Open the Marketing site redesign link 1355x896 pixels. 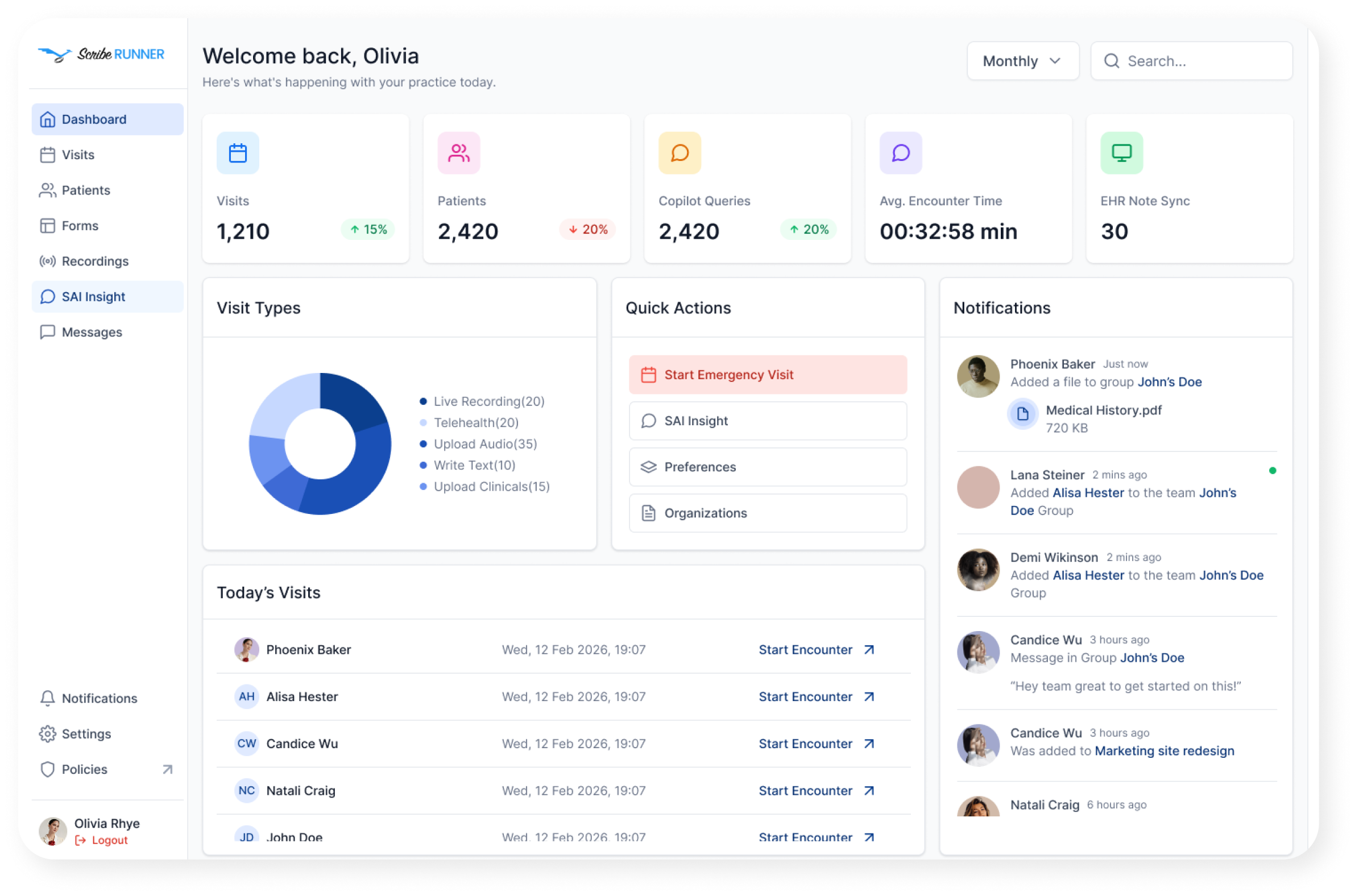(1165, 752)
